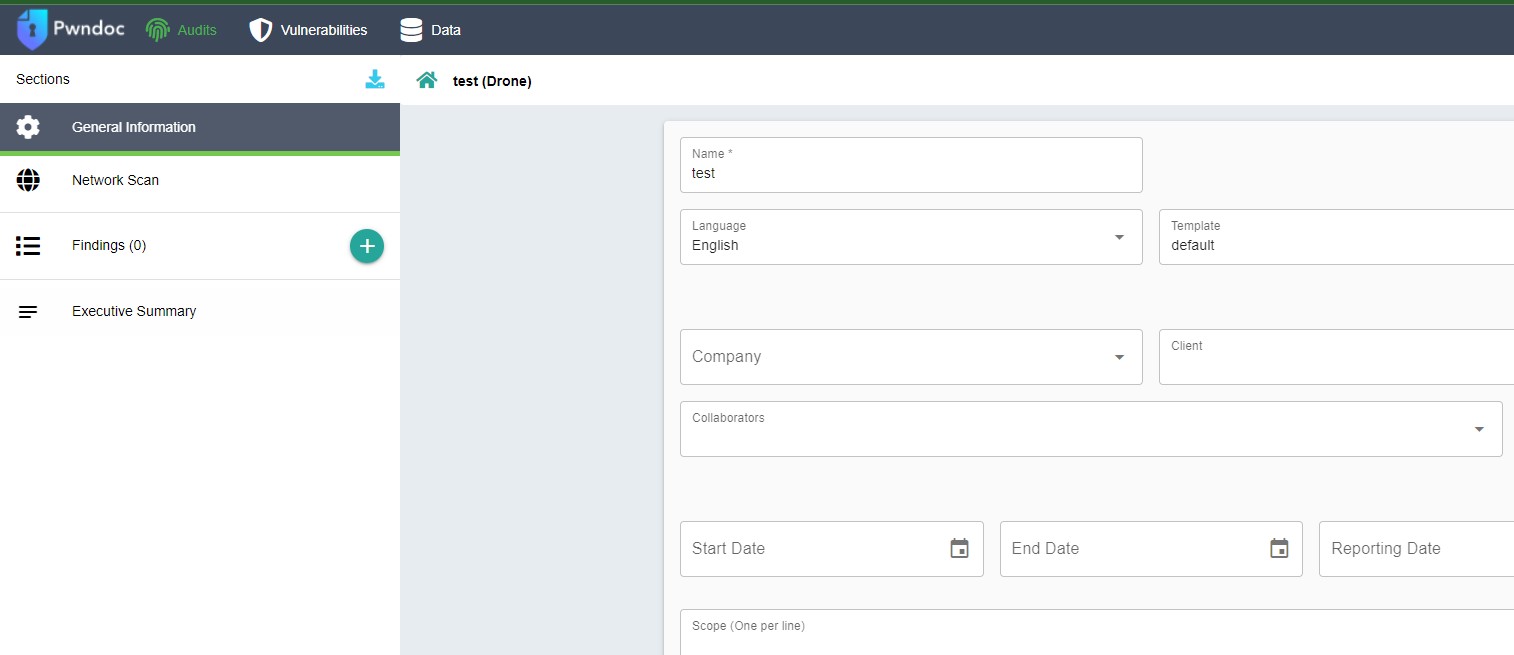This screenshot has height=655, width=1514.
Task: Click the "Sections" header label
Action: coord(43,79)
